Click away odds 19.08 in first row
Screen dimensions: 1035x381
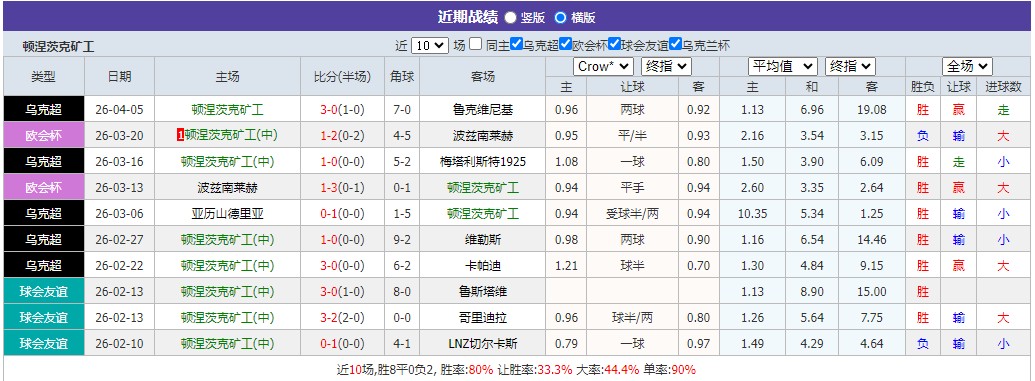871,110
